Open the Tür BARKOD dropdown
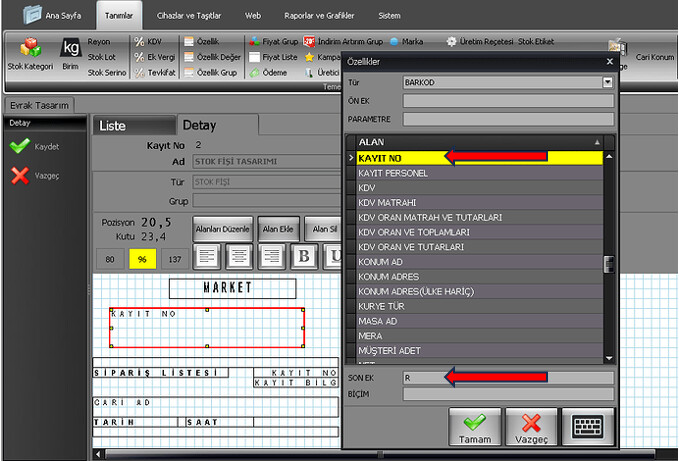 pos(608,82)
